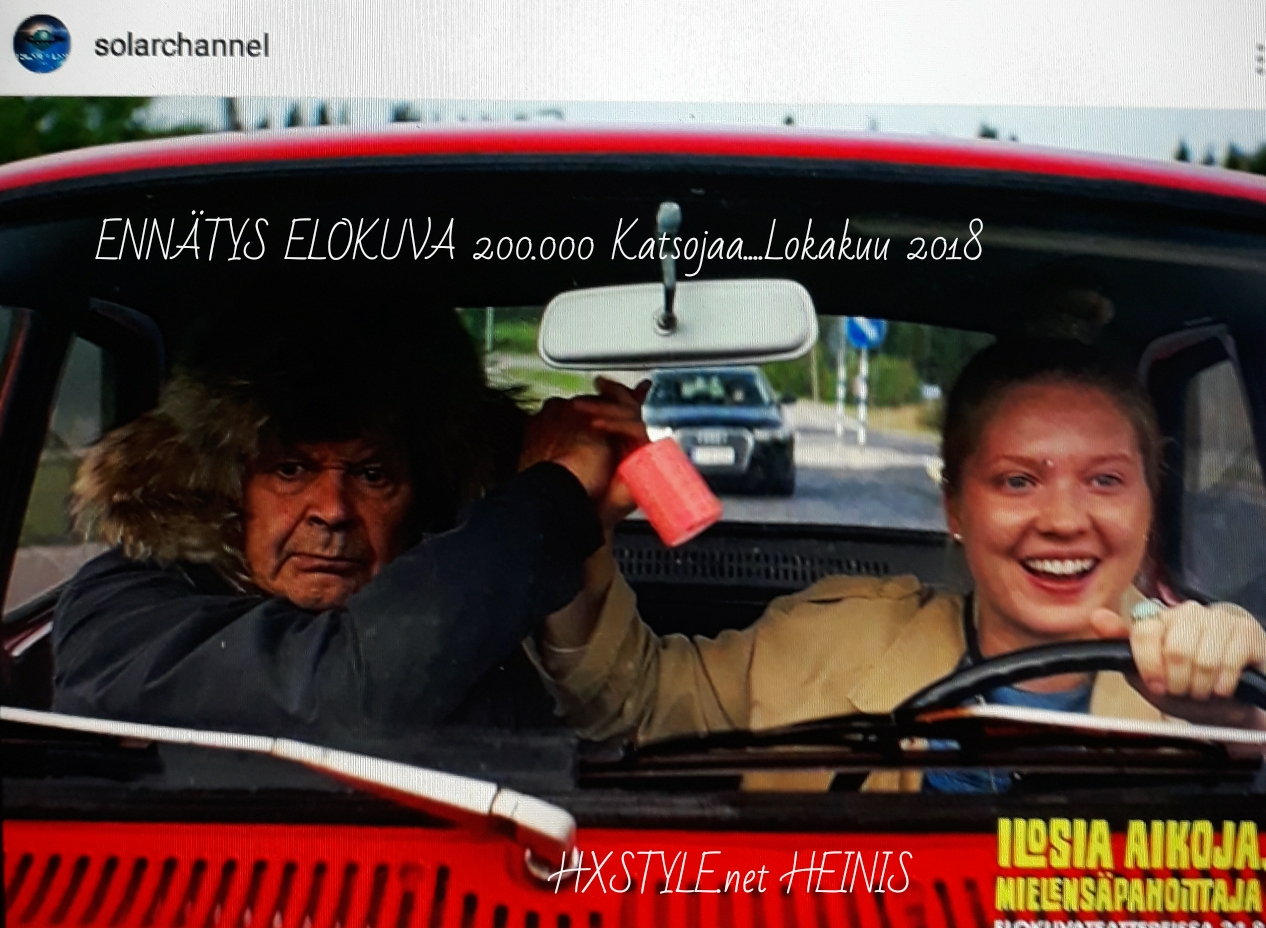Open the three-dot more options menu
This screenshot has width=1266, height=928.
(1258, 59)
